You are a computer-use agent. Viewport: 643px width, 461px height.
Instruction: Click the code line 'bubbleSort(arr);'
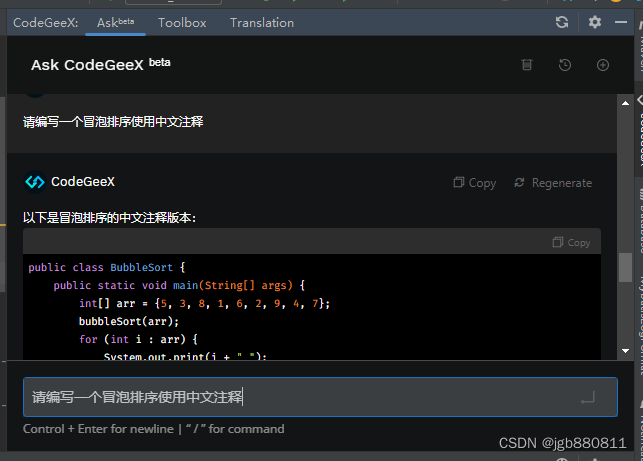(129, 321)
